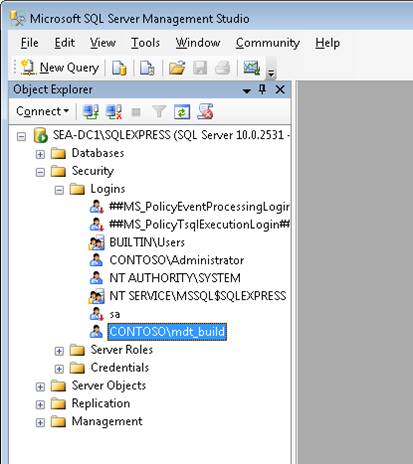
Task: Click the CONTOSO\Administrator user icon
Action: click(x=96, y=260)
